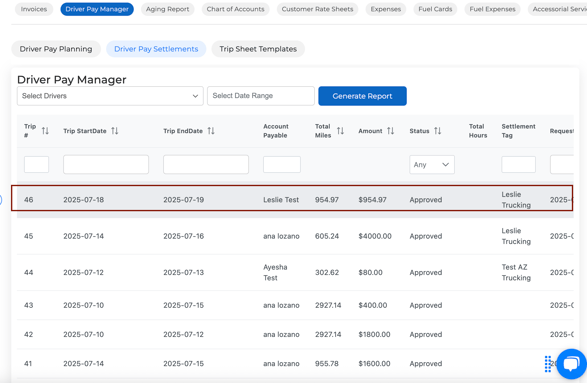Click the Select Date Range field
Screen dimensions: 587x383
pyautogui.click(x=261, y=96)
